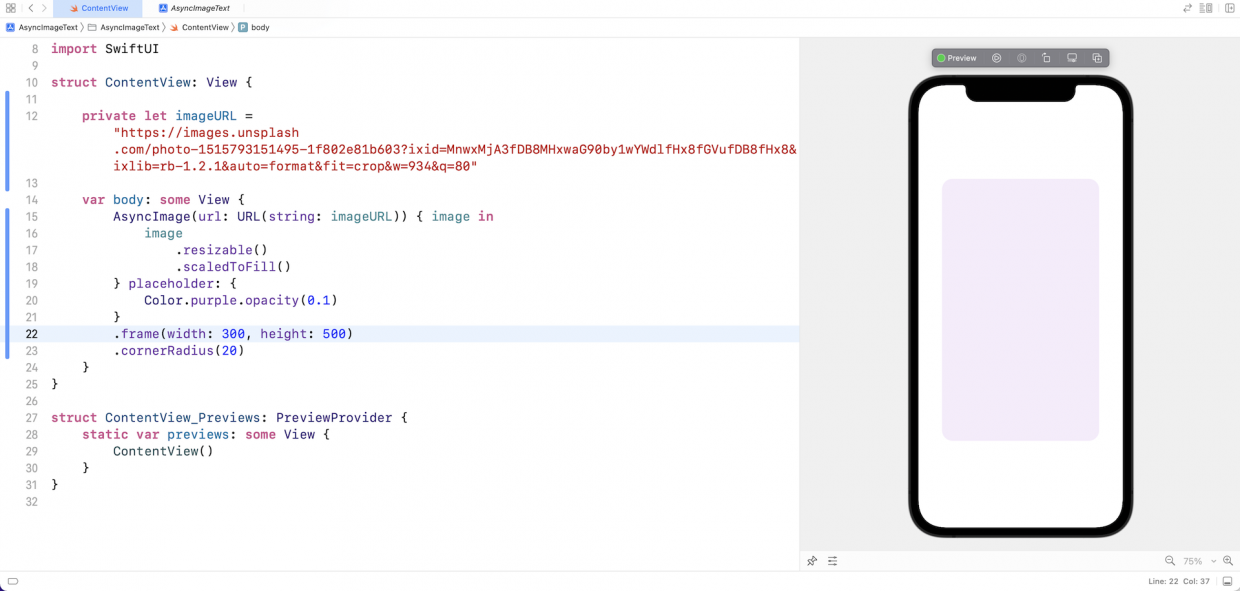The height and width of the screenshot is (591, 1240).
Task: Open preview device settings icon
Action: (1072, 58)
